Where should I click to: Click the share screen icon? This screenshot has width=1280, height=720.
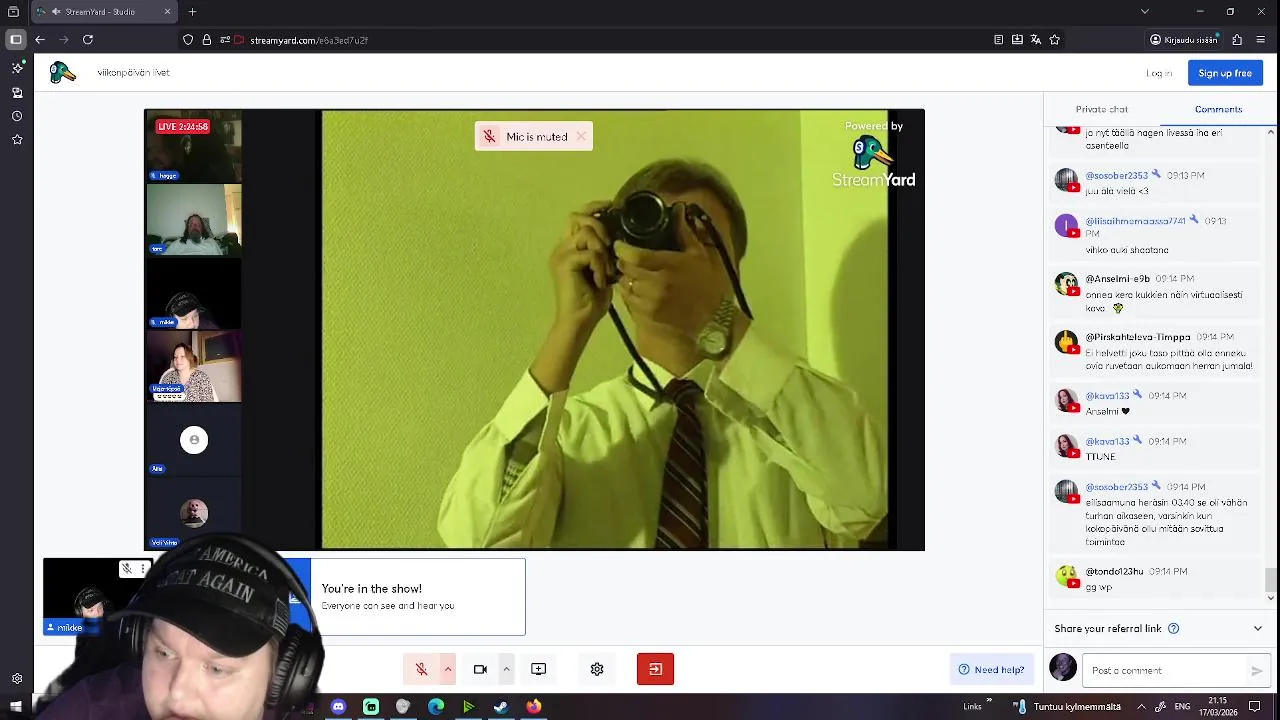(x=538, y=669)
